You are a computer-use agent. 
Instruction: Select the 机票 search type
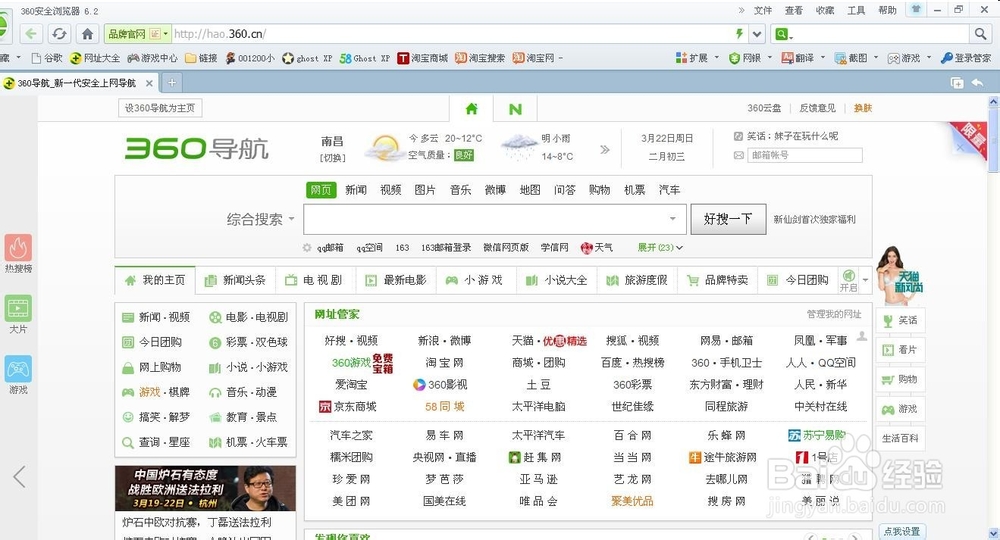click(x=635, y=189)
